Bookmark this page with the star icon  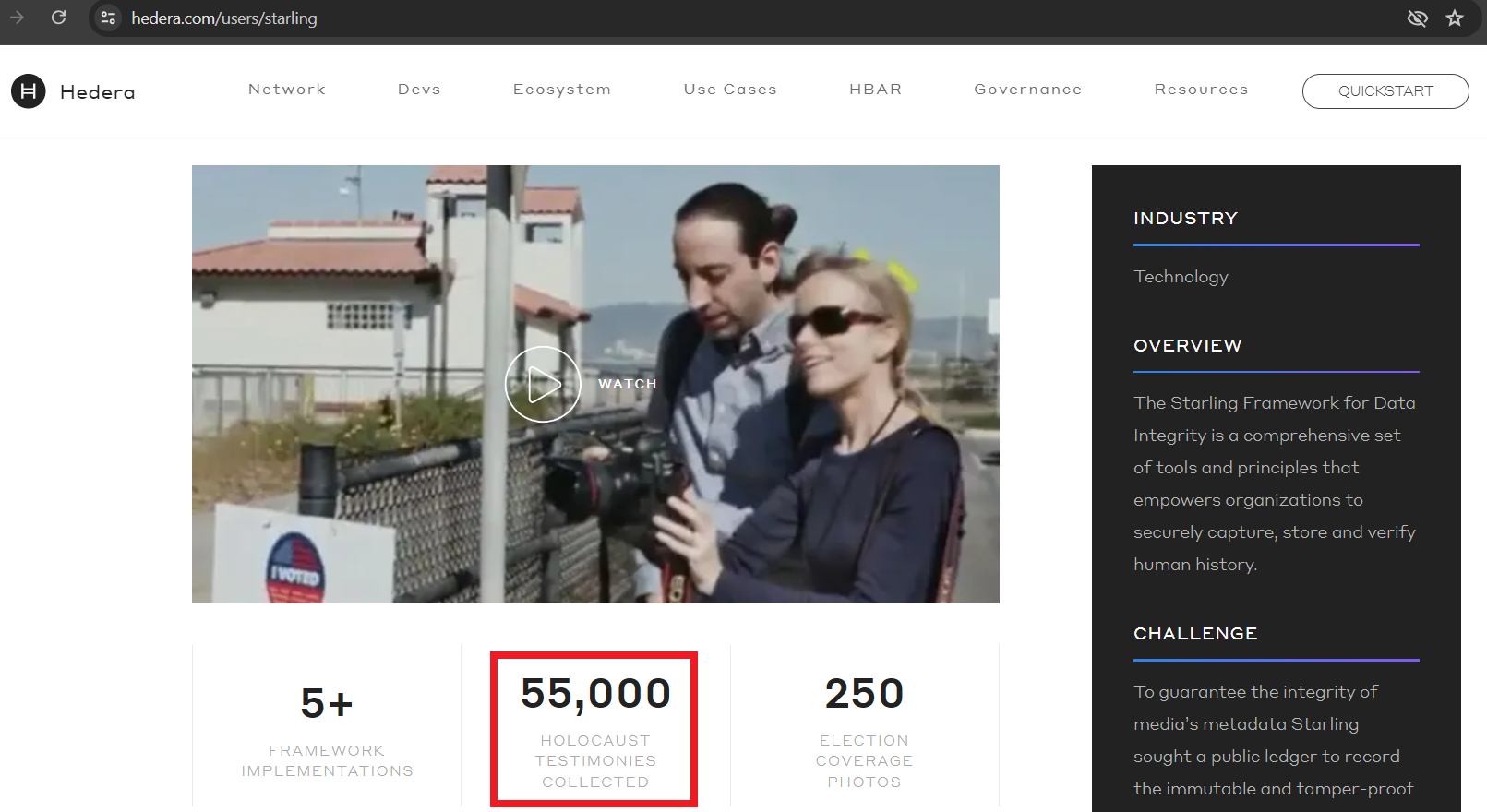click(x=1455, y=18)
